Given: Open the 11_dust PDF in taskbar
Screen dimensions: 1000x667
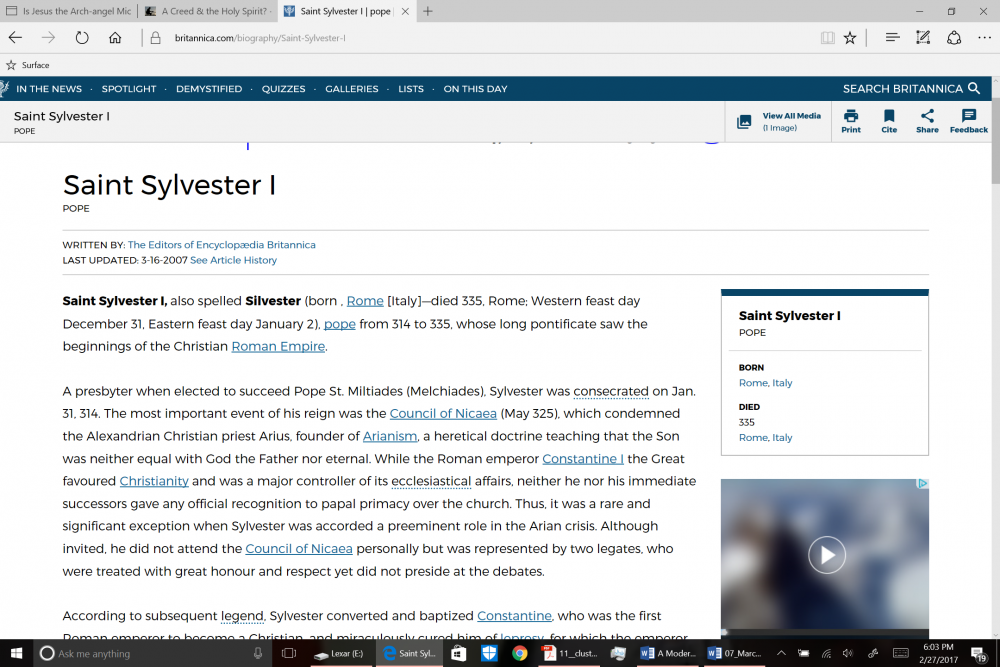Looking at the screenshot, I should 570,653.
